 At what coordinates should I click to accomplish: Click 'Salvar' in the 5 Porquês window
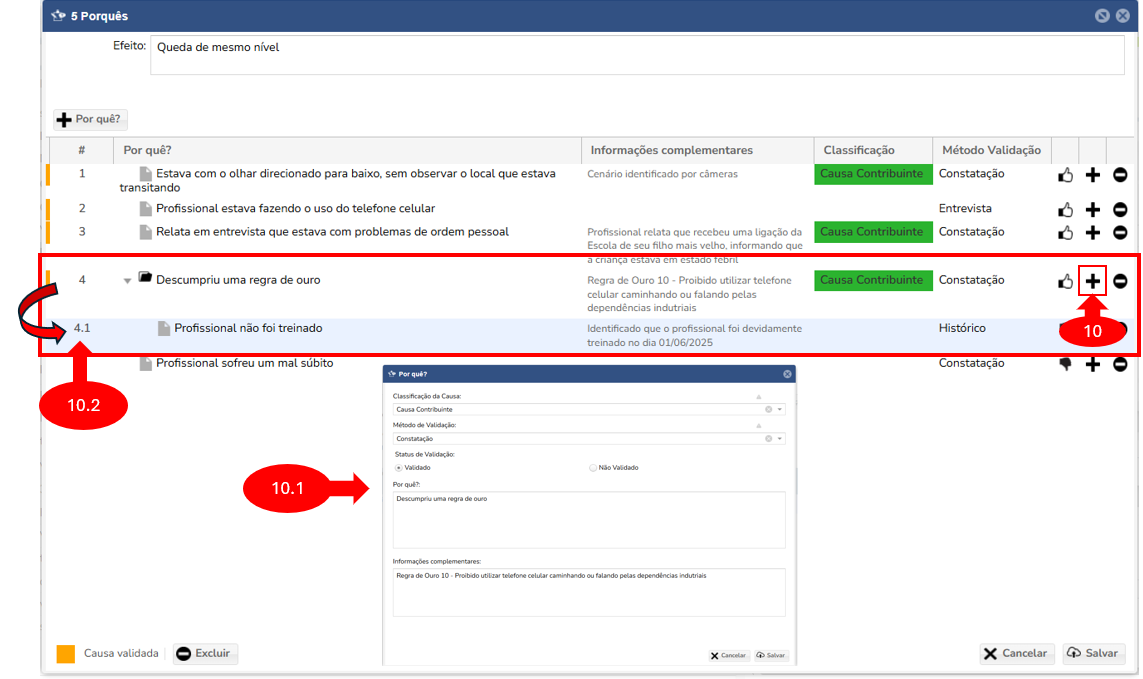coord(1093,653)
